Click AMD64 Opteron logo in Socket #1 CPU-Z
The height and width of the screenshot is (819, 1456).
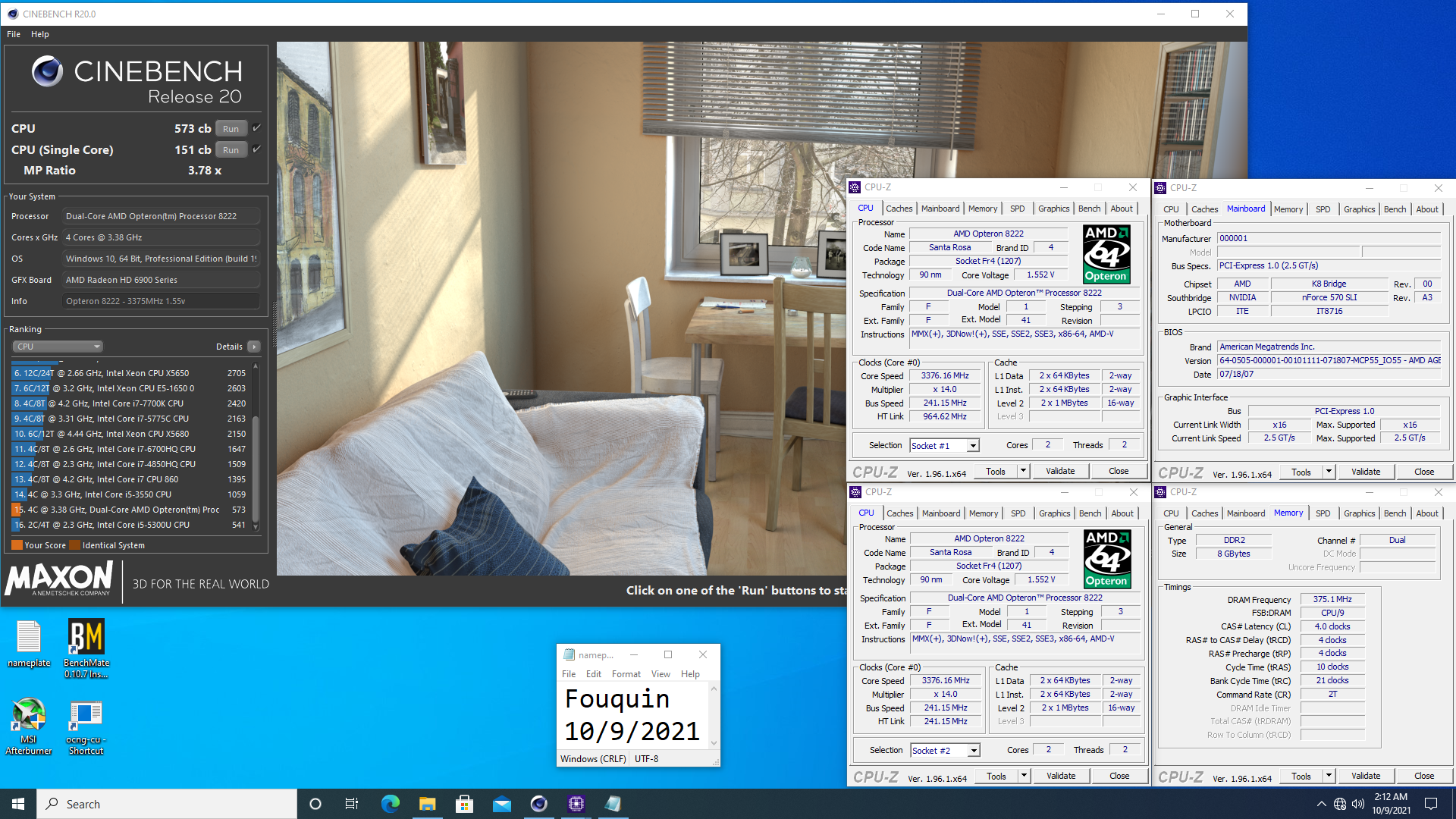click(x=1106, y=253)
